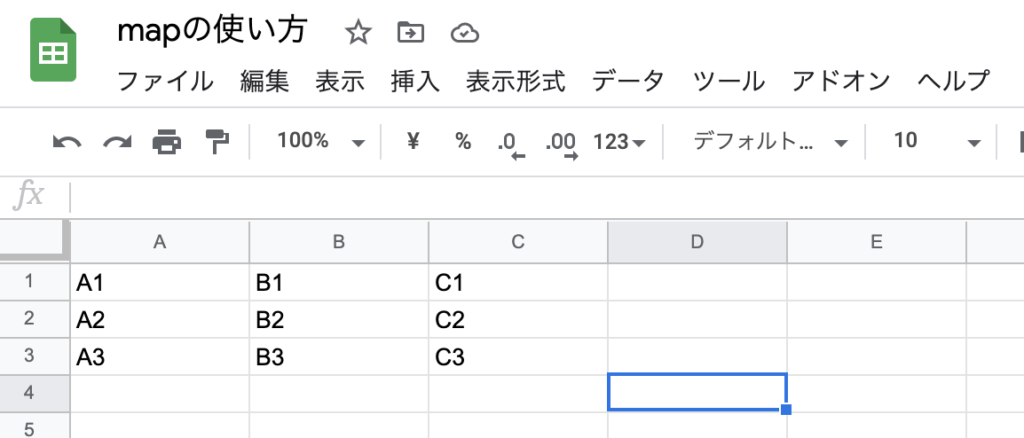Open the 表示形式 menu
This screenshot has width=1024, height=438.
pos(515,82)
